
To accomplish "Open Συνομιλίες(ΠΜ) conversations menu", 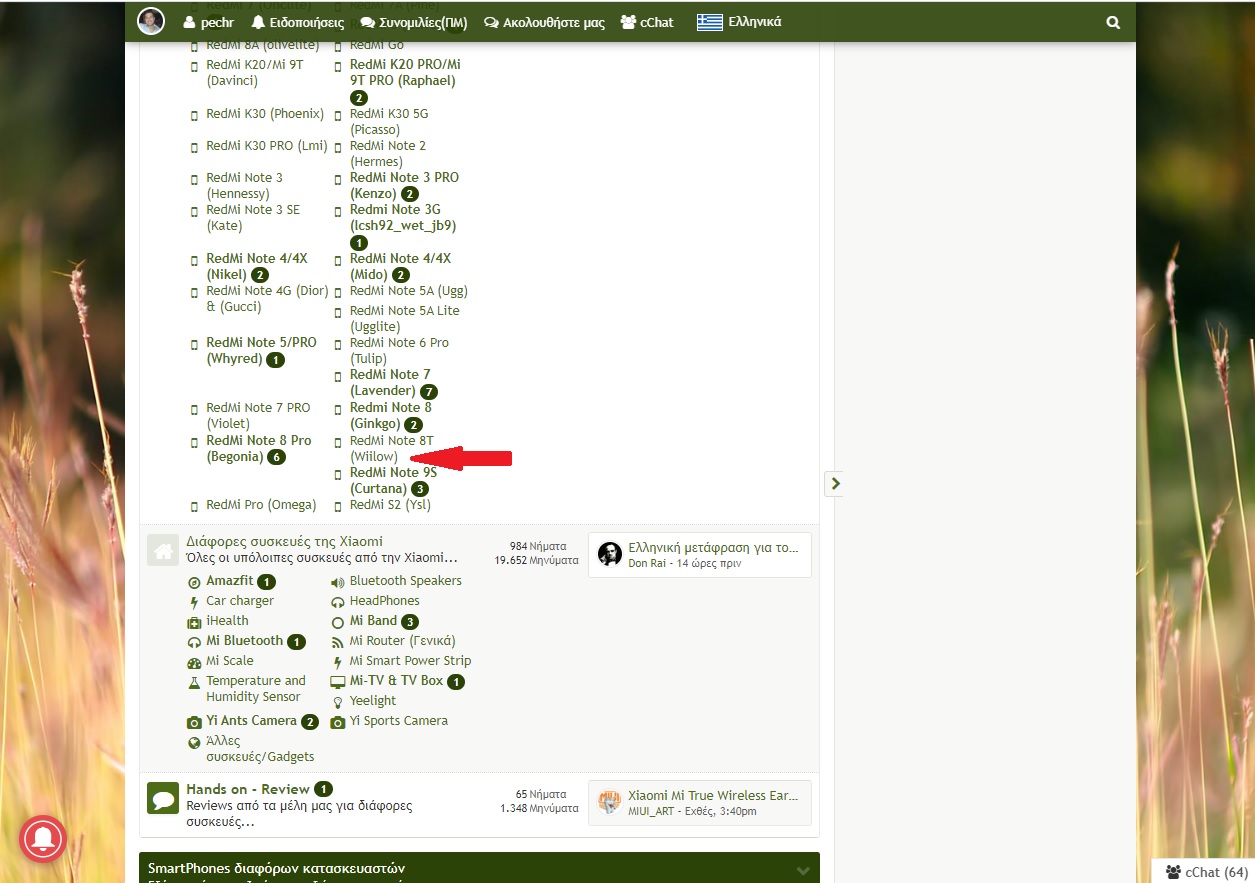I will [414, 22].
